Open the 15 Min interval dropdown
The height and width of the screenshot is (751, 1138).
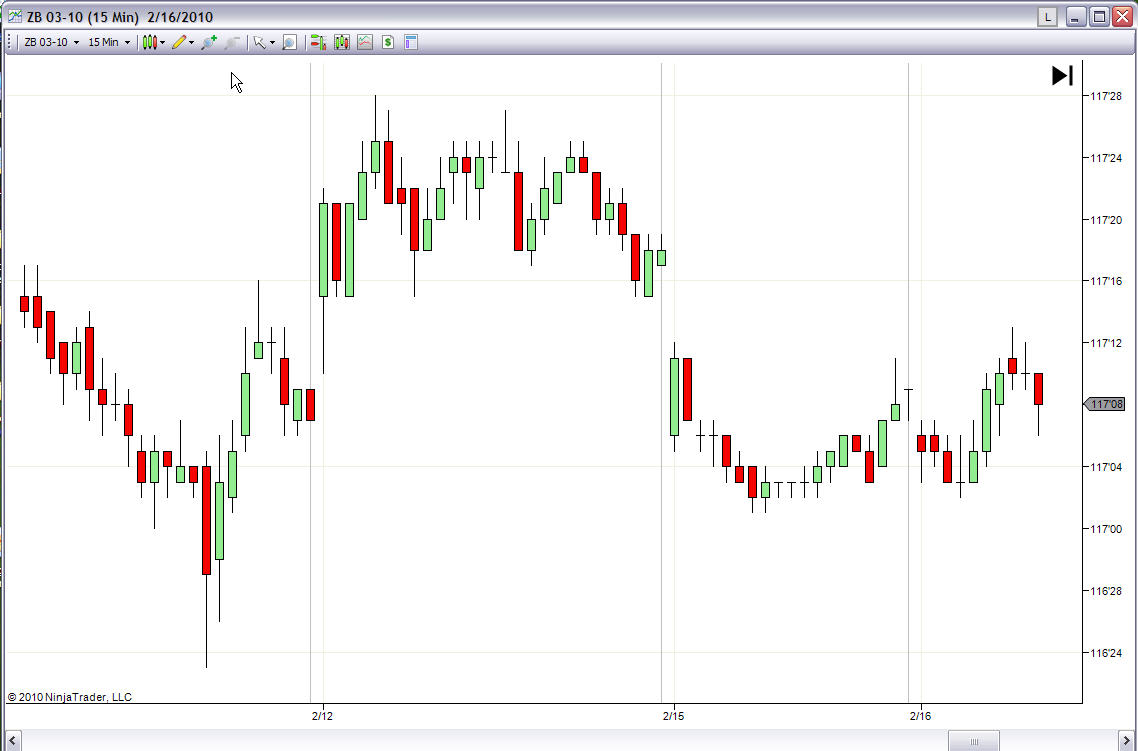tap(109, 42)
